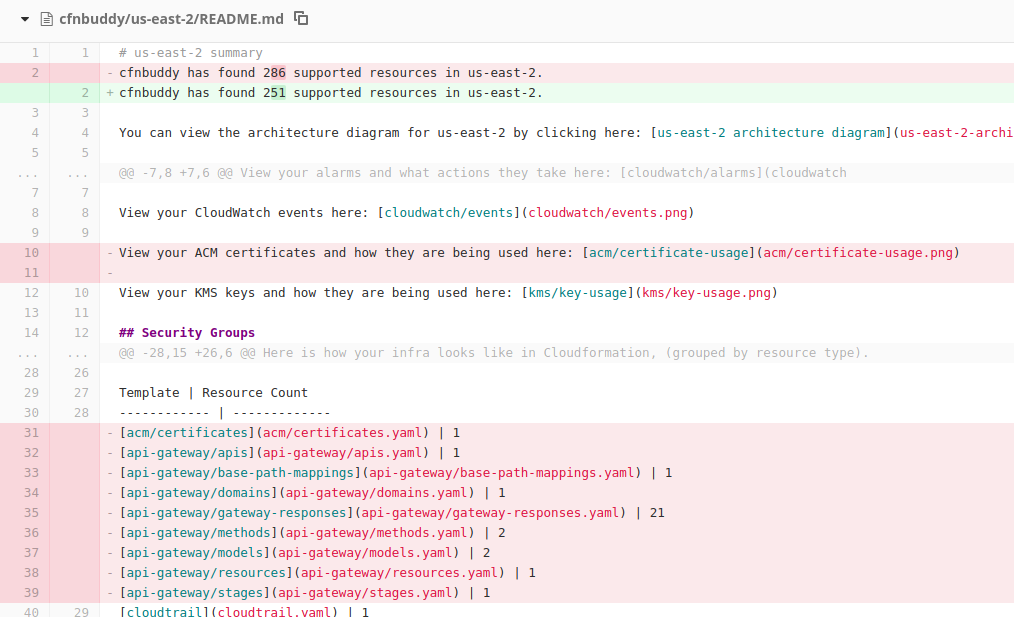Click 'api-gateway/domains.yaml' path text
1014x617 pixels.
(x=376, y=493)
